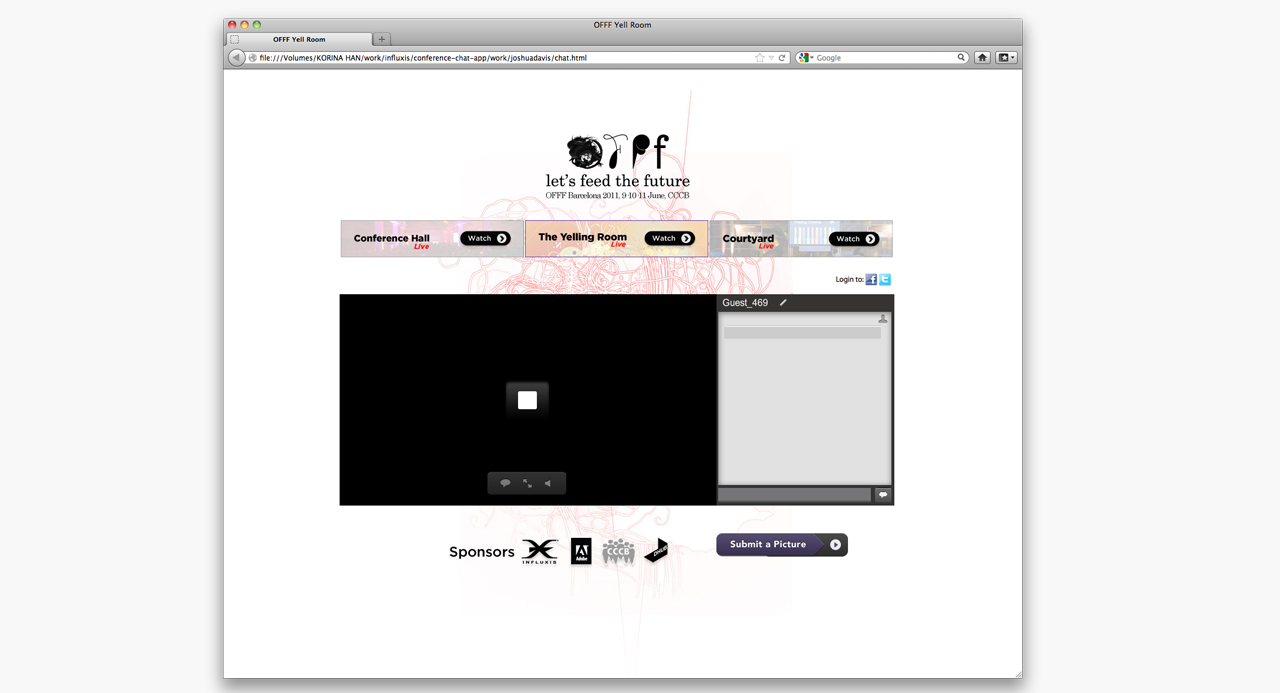Watch the Conference Hall live stream
Viewport: 1280px width, 693px height.
point(484,238)
